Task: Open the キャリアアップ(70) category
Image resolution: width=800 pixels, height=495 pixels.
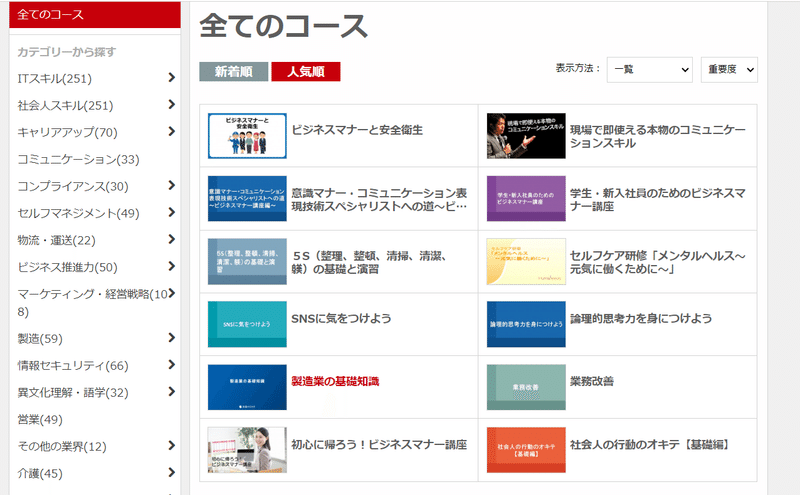Action: [67, 133]
